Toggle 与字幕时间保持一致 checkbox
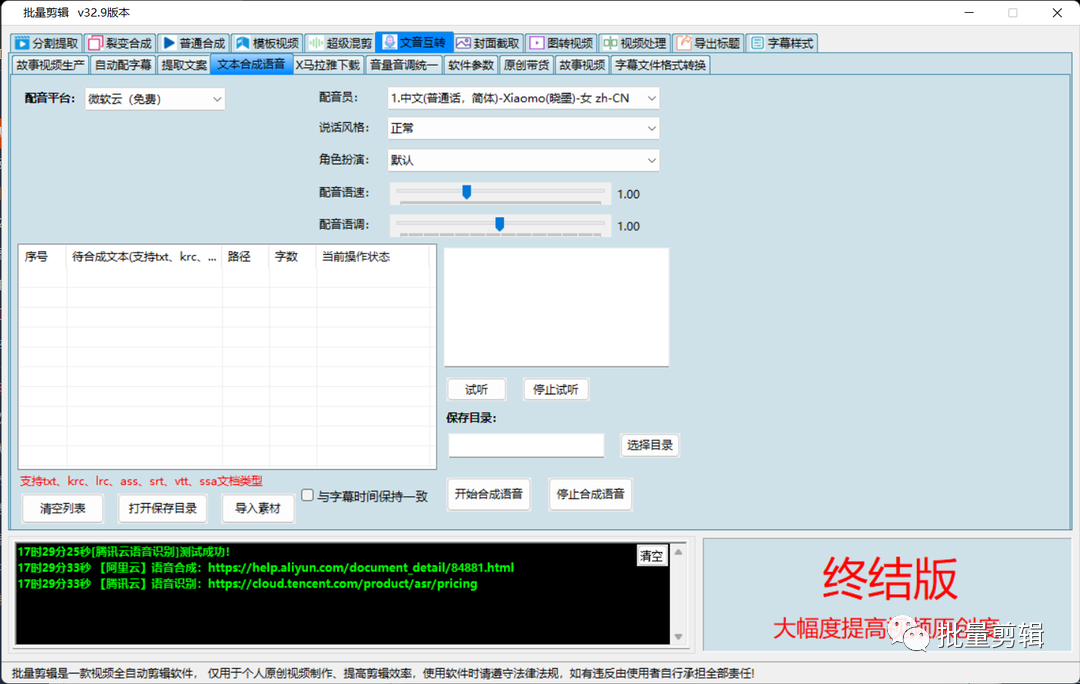The width and height of the screenshot is (1080, 684). pyautogui.click(x=307, y=495)
